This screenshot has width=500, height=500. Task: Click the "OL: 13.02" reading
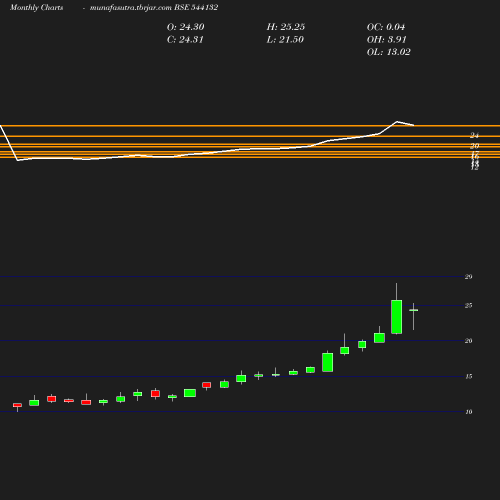(x=389, y=52)
